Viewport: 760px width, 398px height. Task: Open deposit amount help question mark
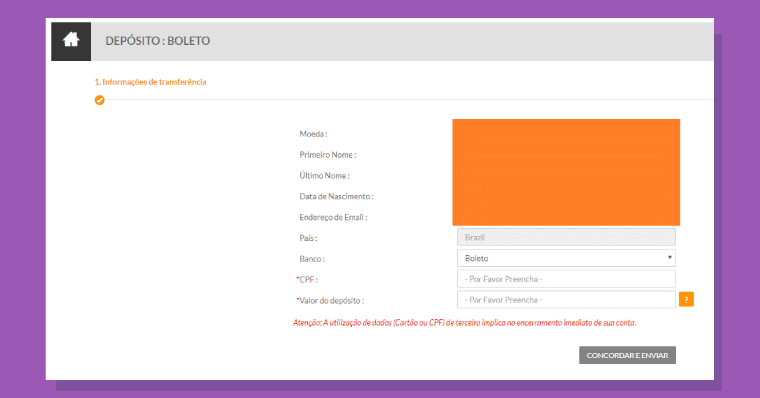pyautogui.click(x=686, y=300)
